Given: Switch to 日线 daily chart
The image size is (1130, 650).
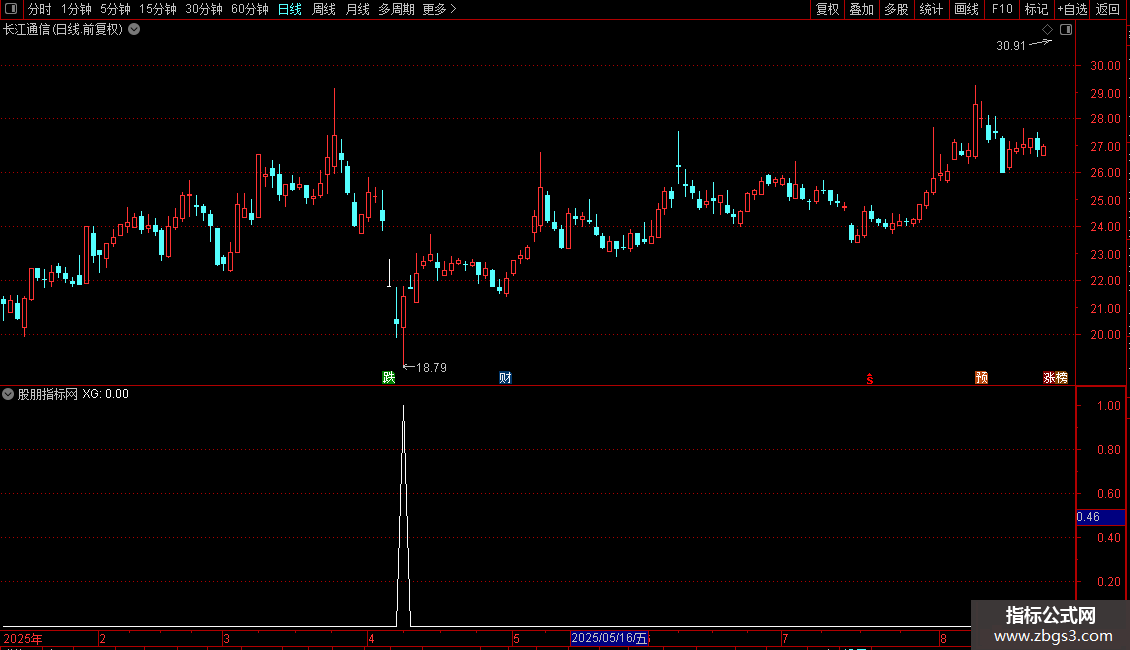Looking at the screenshot, I should tap(290, 9).
